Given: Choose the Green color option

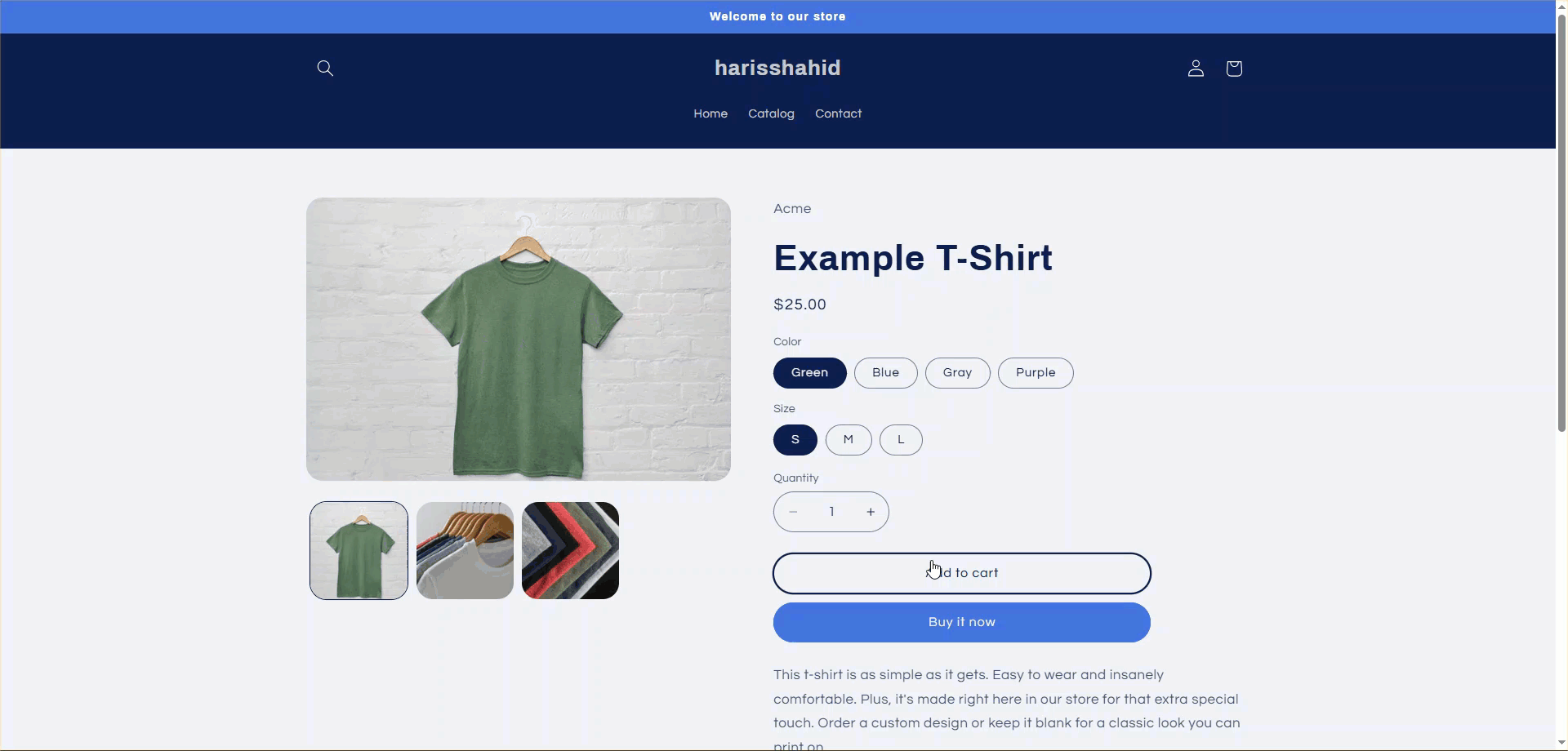Looking at the screenshot, I should pos(810,373).
